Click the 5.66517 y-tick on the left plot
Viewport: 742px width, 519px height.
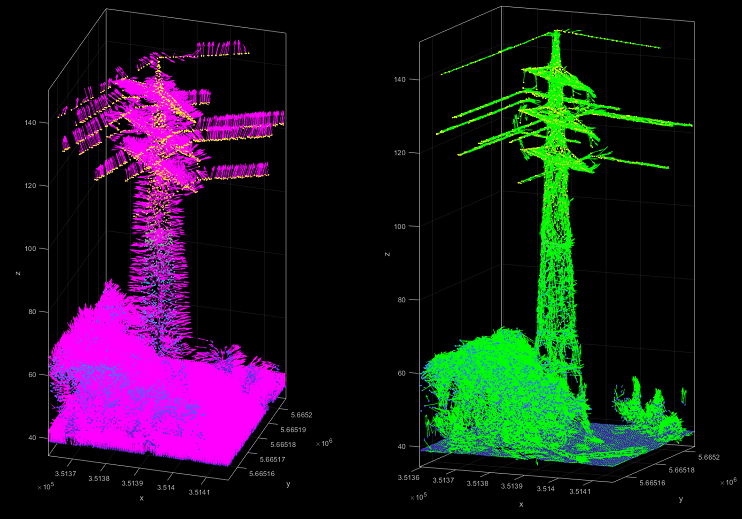point(260,459)
